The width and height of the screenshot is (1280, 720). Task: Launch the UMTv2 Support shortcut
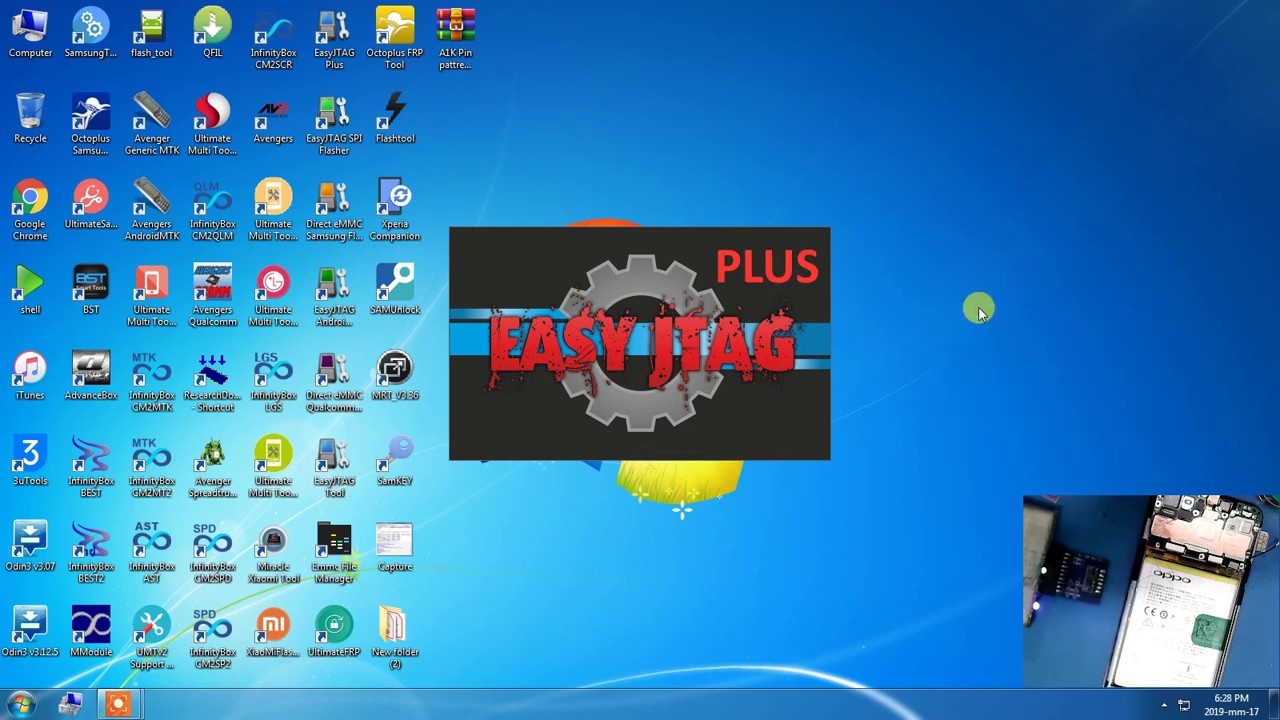point(152,639)
